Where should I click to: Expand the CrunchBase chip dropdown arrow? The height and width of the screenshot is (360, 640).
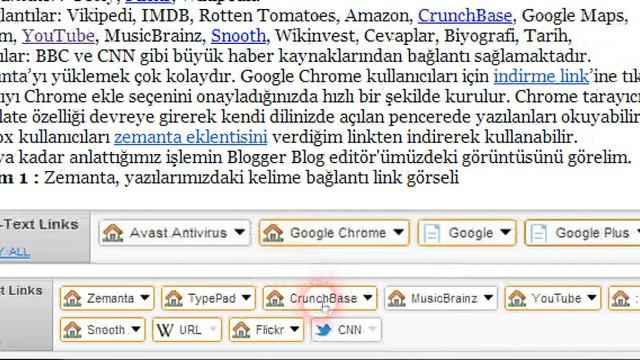pyautogui.click(x=368, y=298)
